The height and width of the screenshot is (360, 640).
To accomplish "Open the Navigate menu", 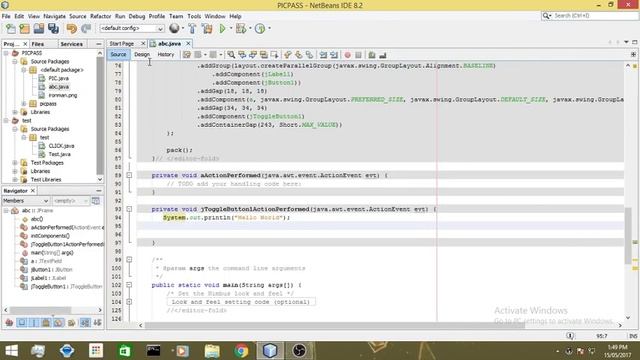I will (x=54, y=16).
